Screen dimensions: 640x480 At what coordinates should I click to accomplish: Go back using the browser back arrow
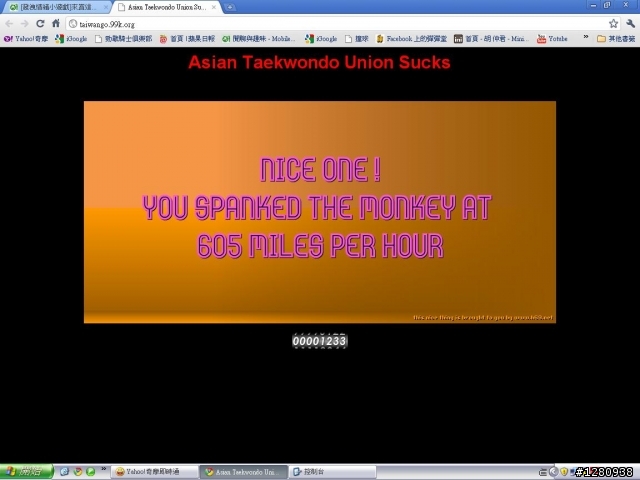click(x=9, y=24)
